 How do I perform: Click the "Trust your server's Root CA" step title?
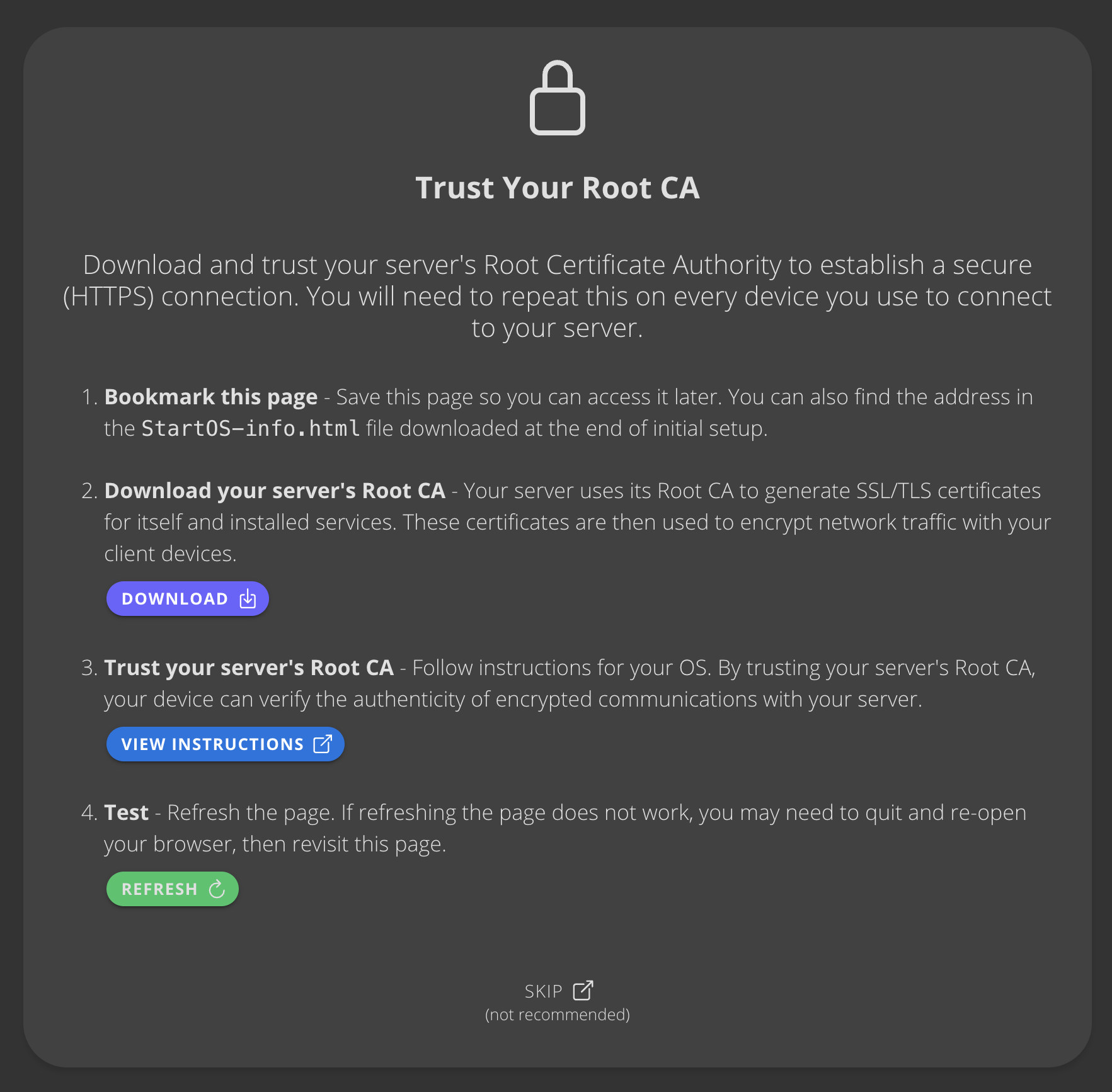pyautogui.click(x=249, y=668)
